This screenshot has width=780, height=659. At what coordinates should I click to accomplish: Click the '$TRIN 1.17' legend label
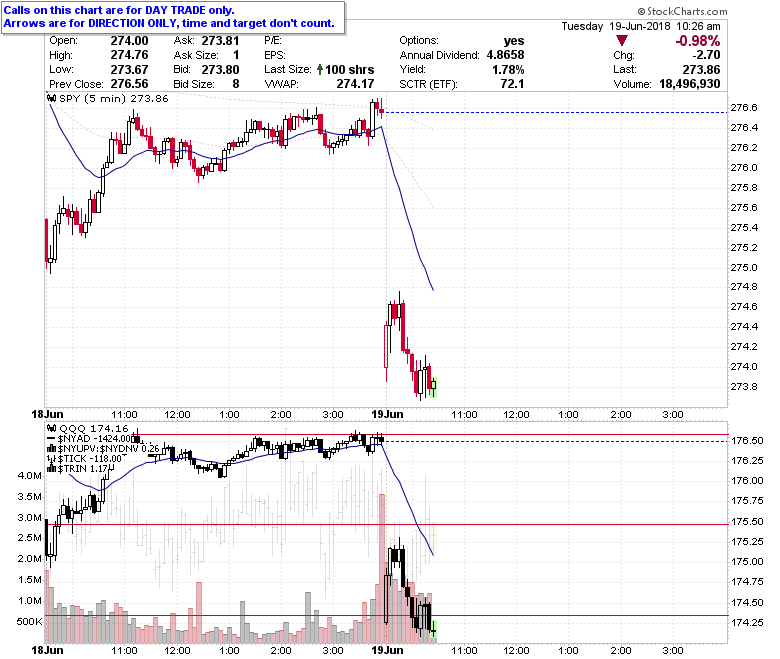pos(83,469)
